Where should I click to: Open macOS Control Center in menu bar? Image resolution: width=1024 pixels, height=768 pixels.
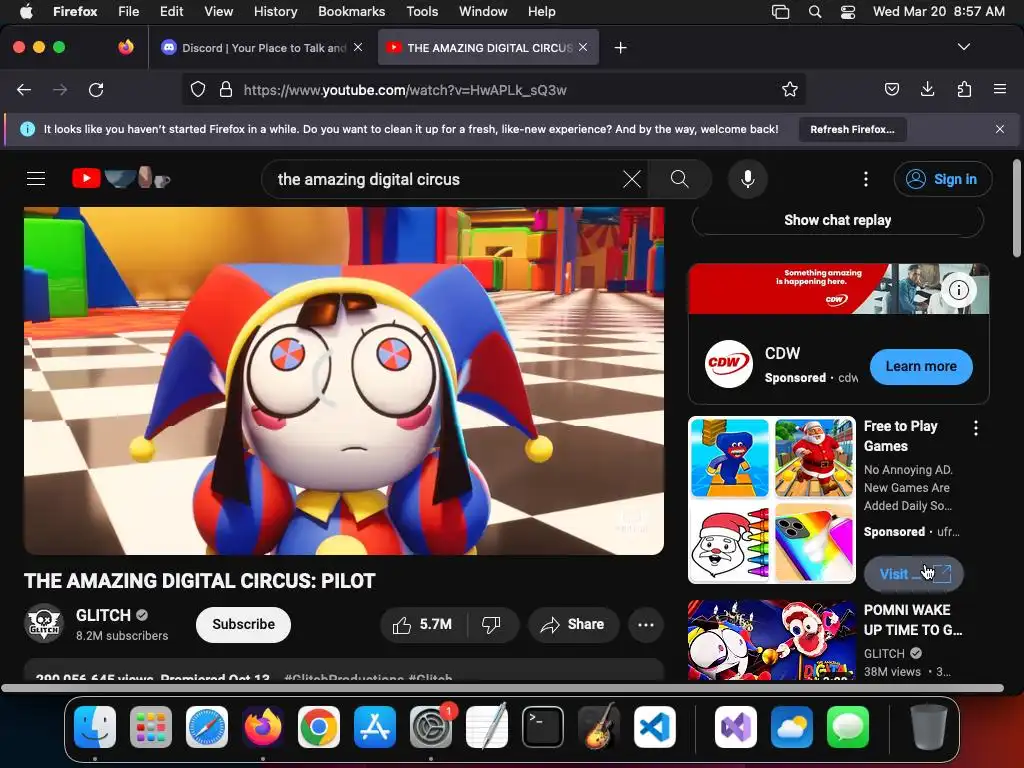848,12
